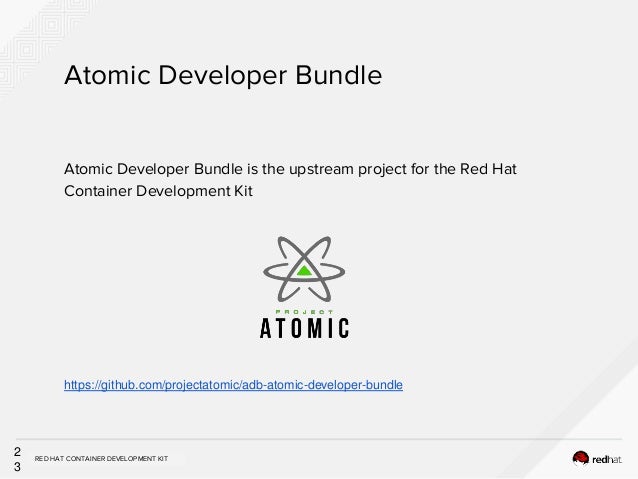
Task: Click the 'Red Hat Container Development Kit' footer text
Action: pyautogui.click(x=101, y=459)
